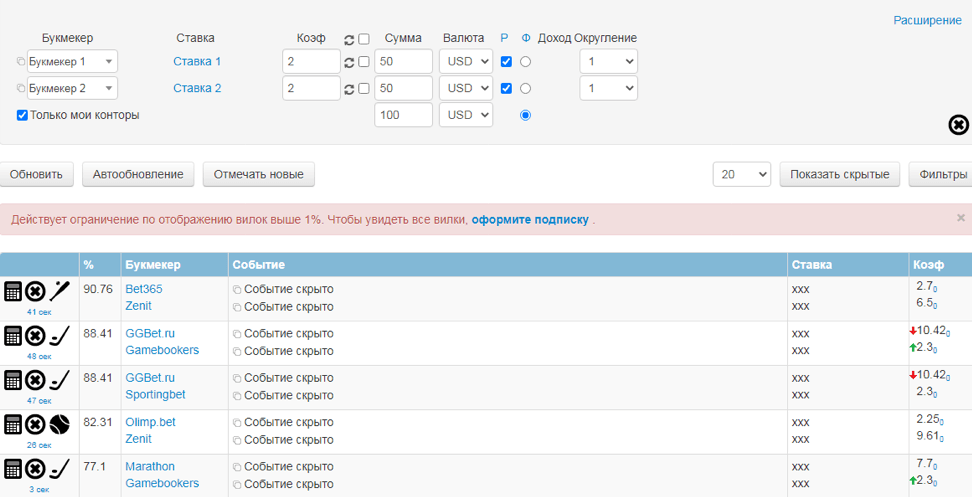The image size is (972, 497).
Task: Enable Автообновление button
Action: (138, 174)
